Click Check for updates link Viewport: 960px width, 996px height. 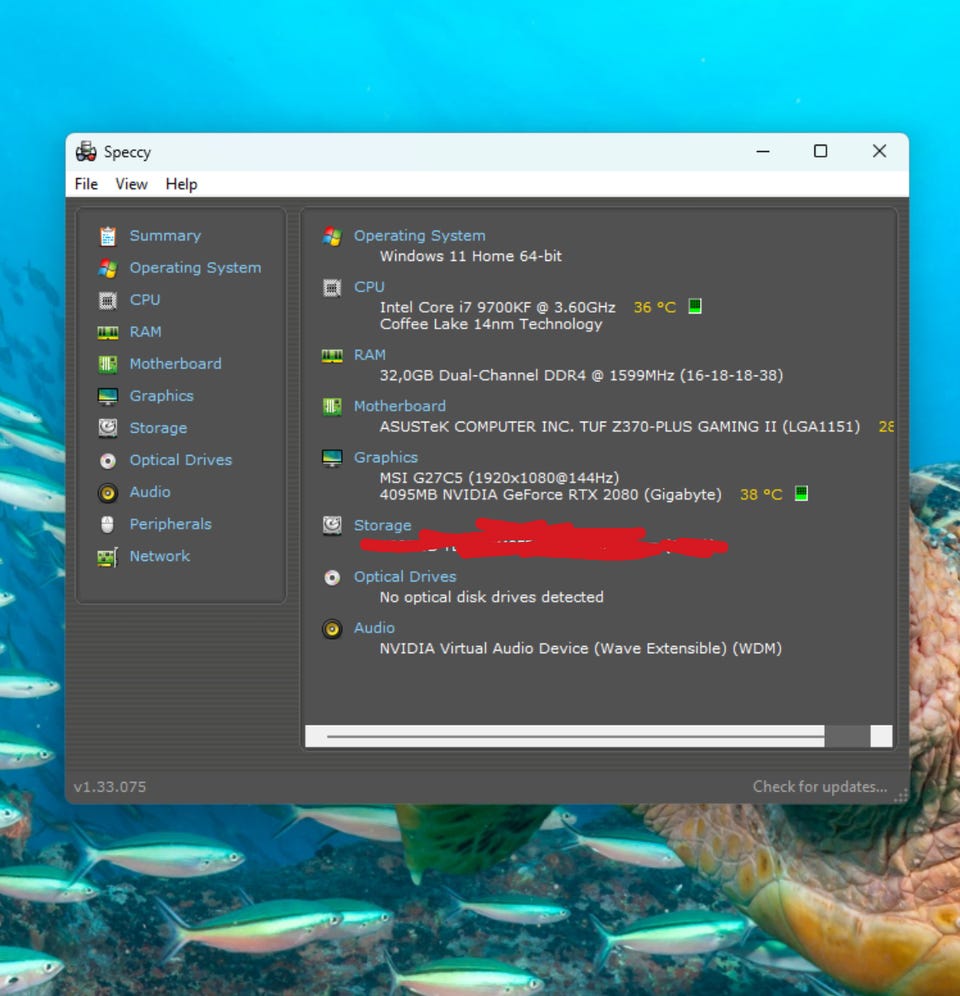tap(819, 787)
